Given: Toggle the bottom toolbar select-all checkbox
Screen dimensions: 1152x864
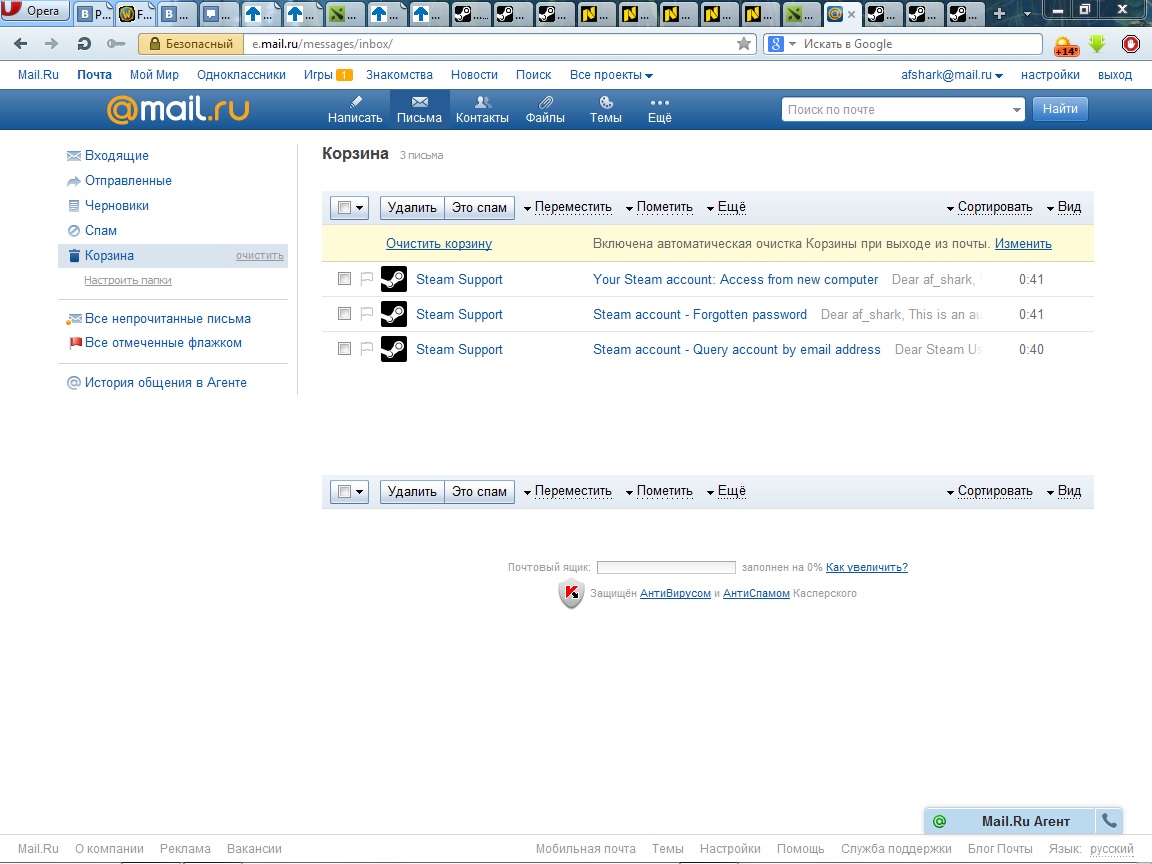Looking at the screenshot, I should tap(344, 492).
